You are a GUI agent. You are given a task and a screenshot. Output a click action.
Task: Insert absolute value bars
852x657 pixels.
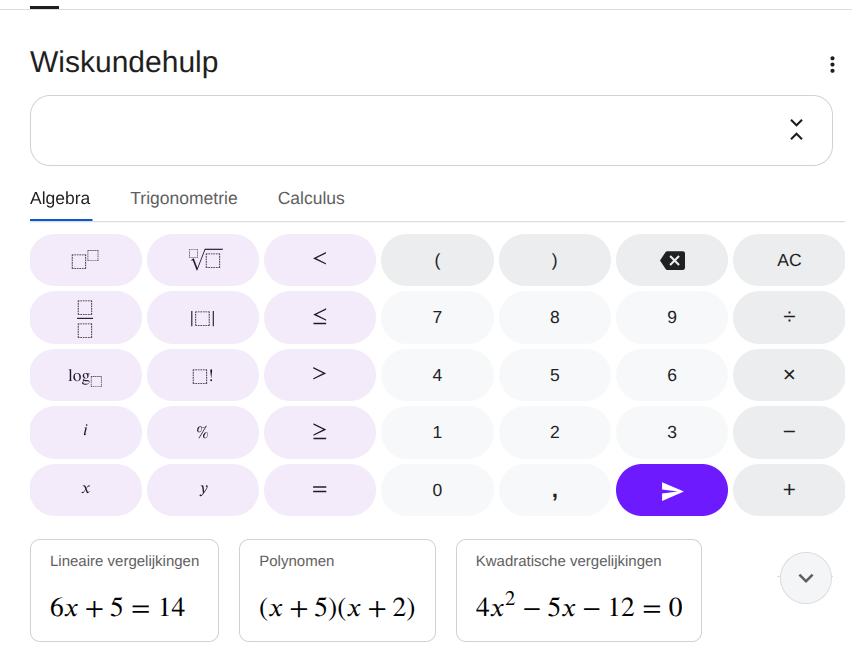tap(203, 317)
